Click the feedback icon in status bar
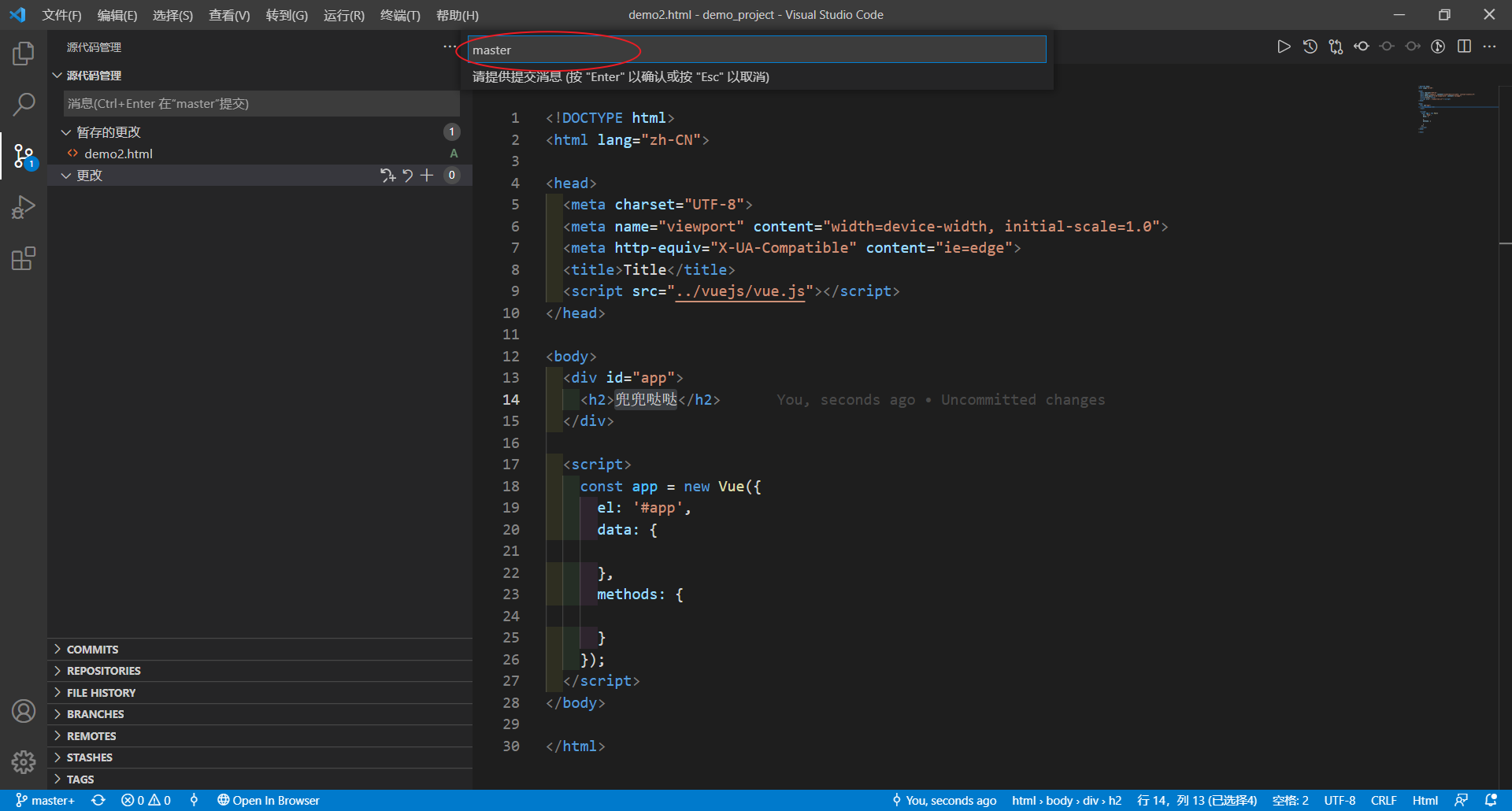The width and height of the screenshot is (1512, 811). (x=1461, y=800)
